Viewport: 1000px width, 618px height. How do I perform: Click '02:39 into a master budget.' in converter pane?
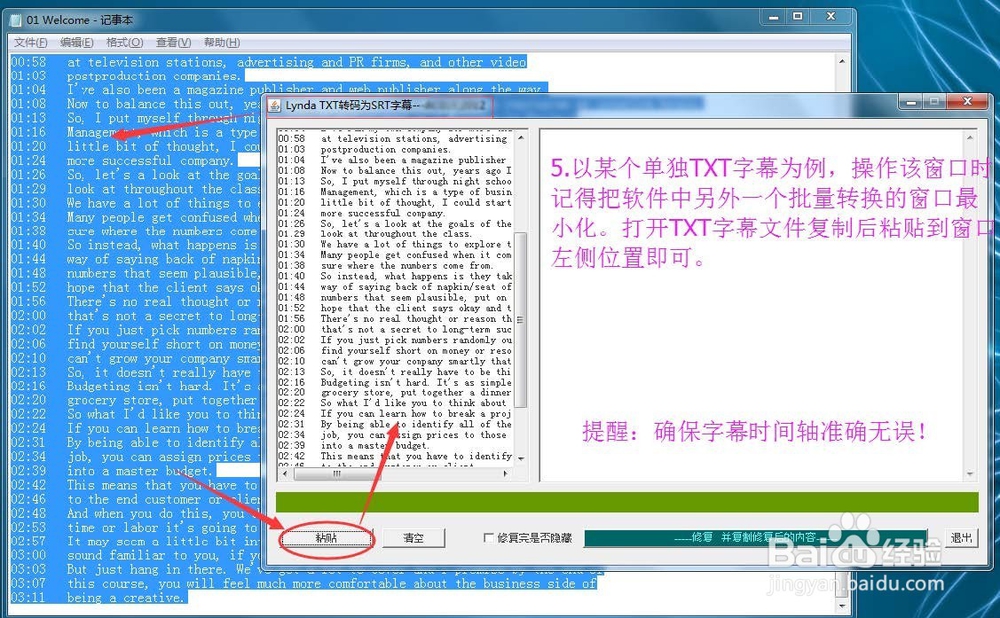tap(353, 445)
